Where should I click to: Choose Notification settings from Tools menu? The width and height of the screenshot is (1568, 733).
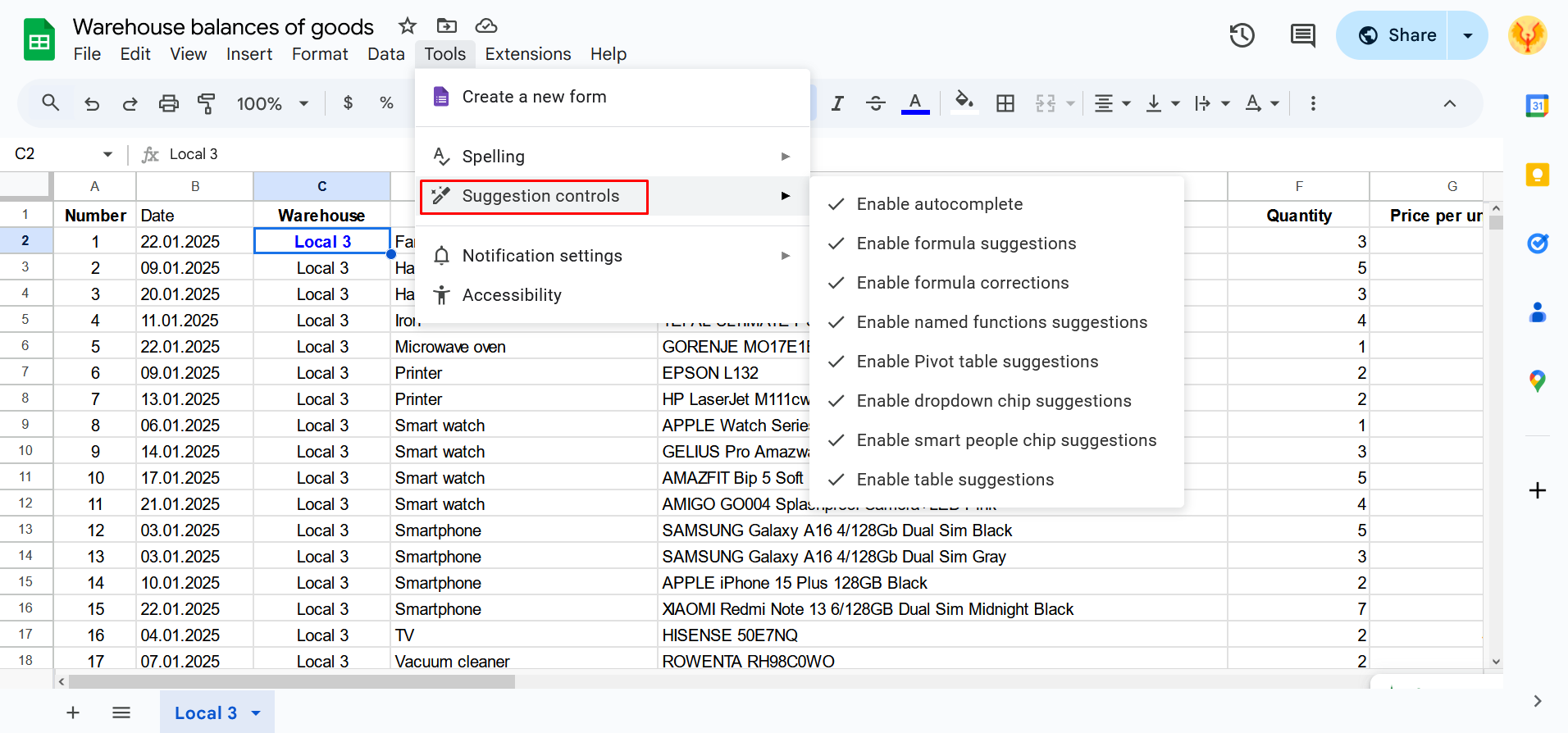(x=542, y=256)
